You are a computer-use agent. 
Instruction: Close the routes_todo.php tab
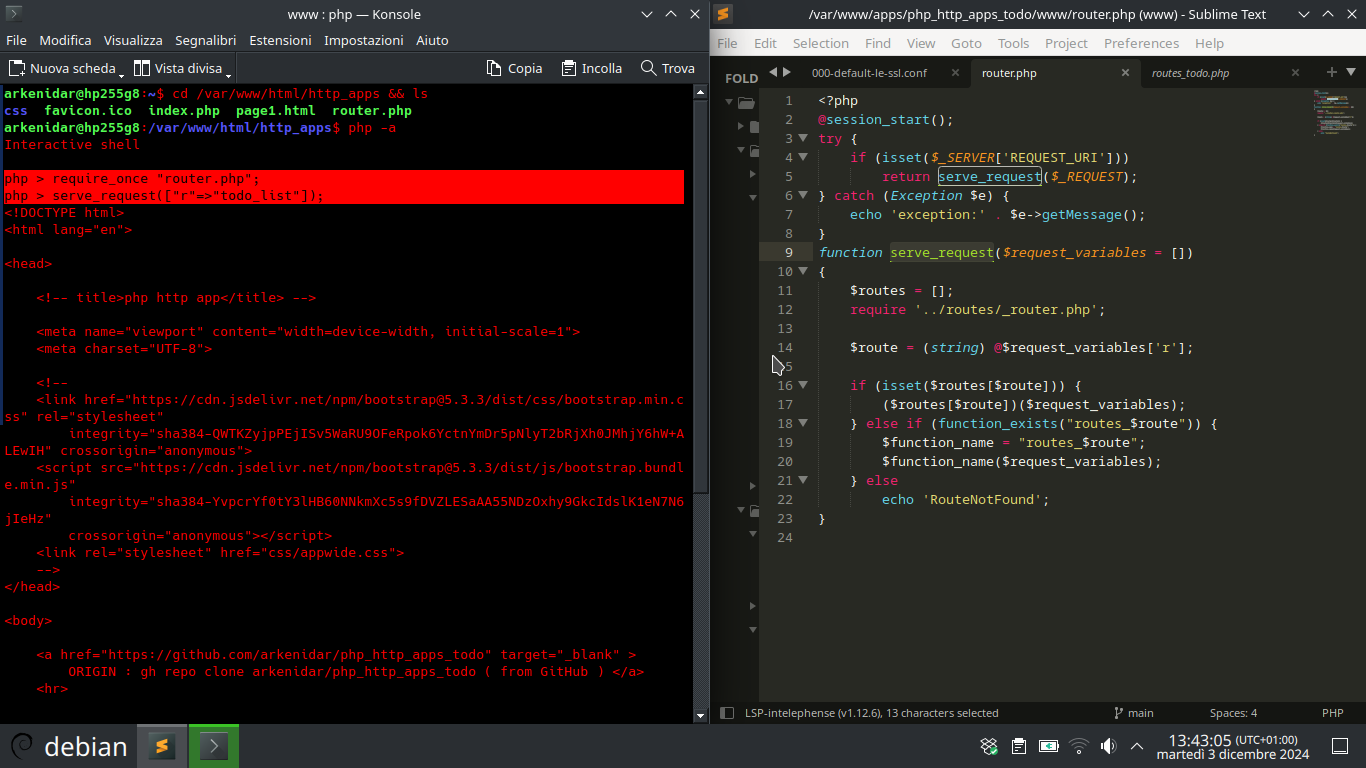(1295, 73)
